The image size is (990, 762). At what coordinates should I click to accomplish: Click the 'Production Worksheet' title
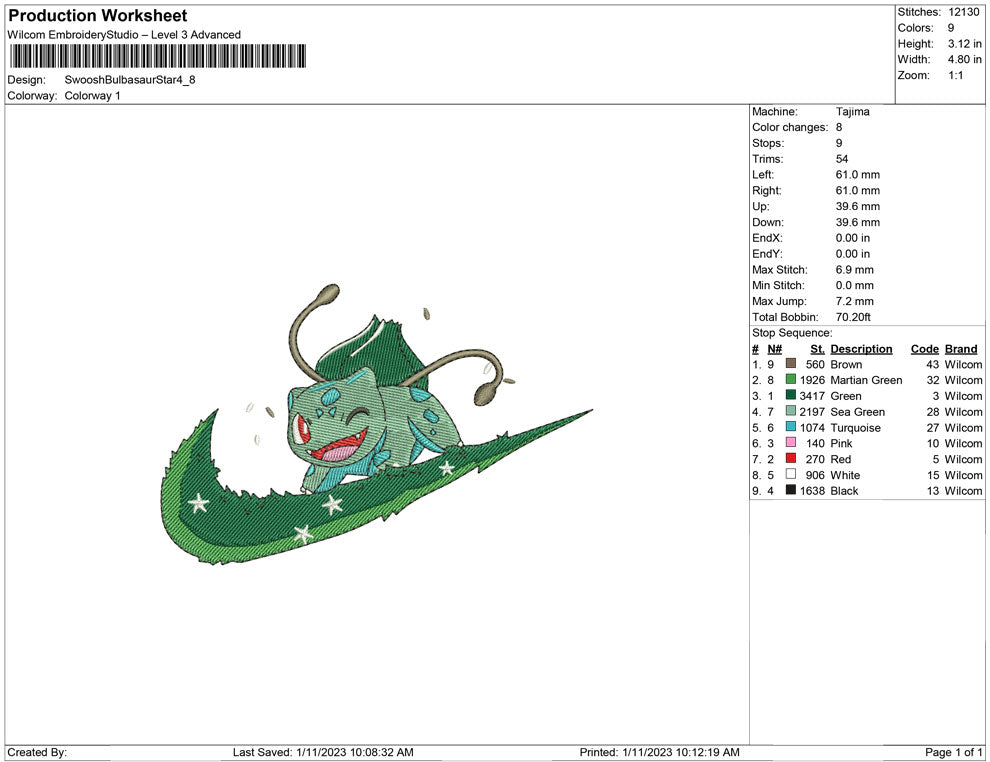(x=98, y=16)
